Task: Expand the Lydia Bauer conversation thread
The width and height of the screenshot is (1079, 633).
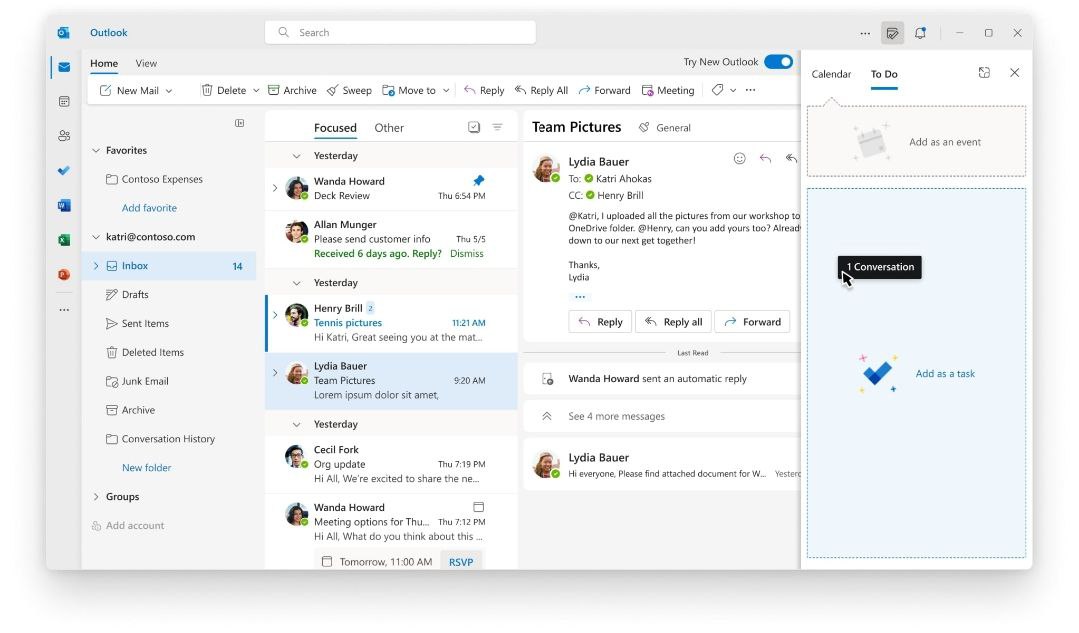Action: (x=275, y=373)
